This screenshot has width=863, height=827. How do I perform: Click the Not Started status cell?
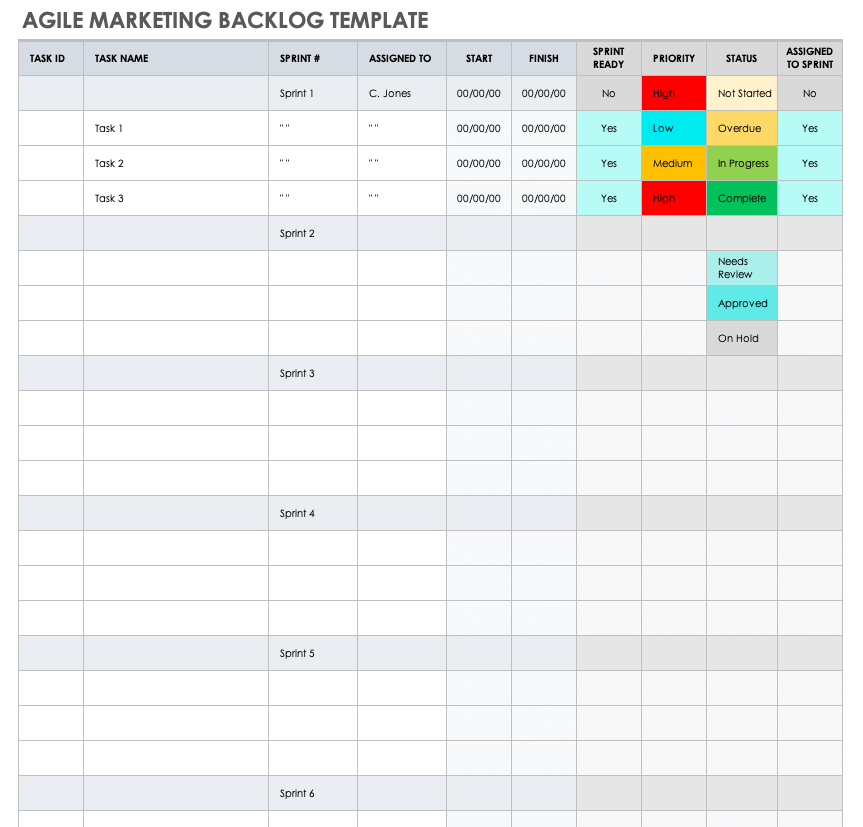point(742,93)
